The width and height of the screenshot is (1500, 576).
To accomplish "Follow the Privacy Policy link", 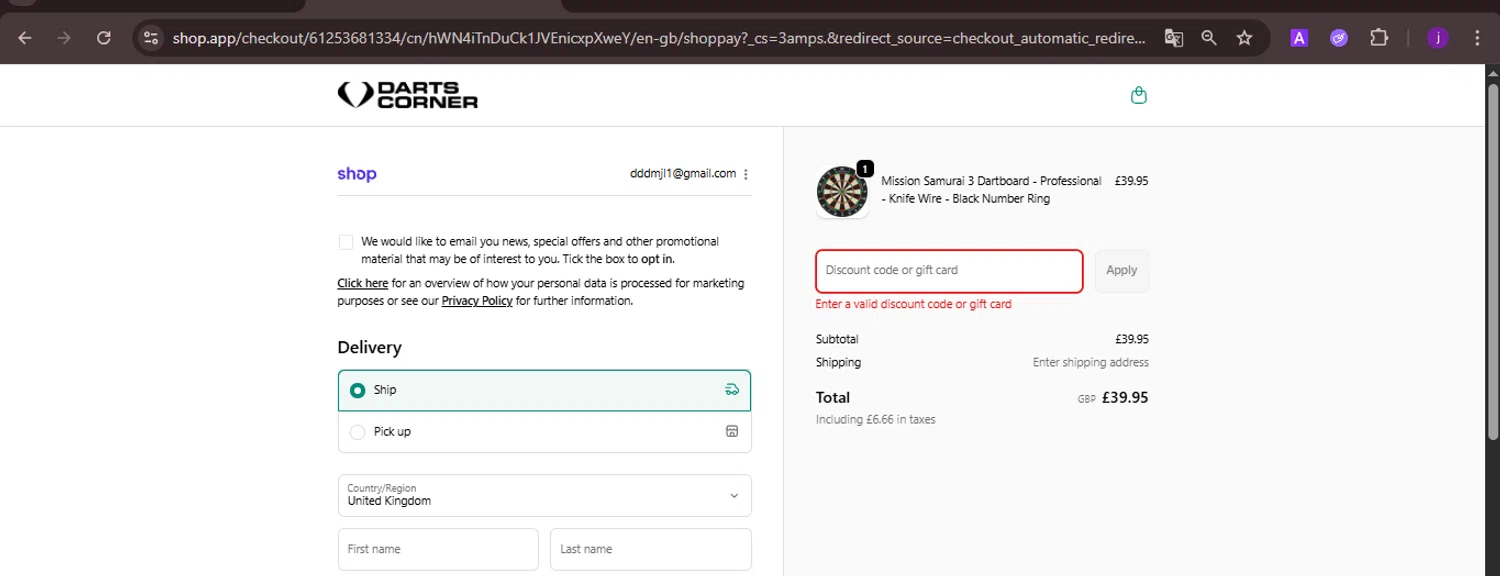I will point(477,301).
